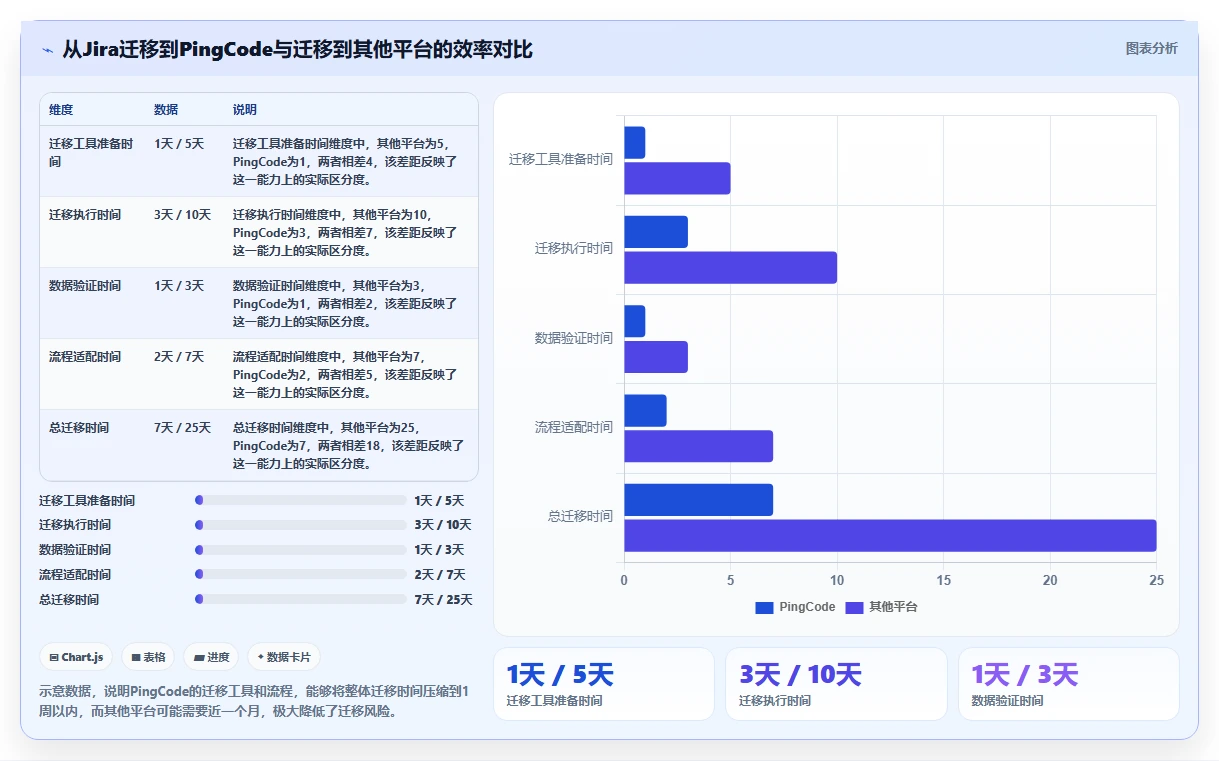The image size is (1219, 761).
Task: Click the 图表分析 label in header
Action: pyautogui.click(x=1151, y=48)
